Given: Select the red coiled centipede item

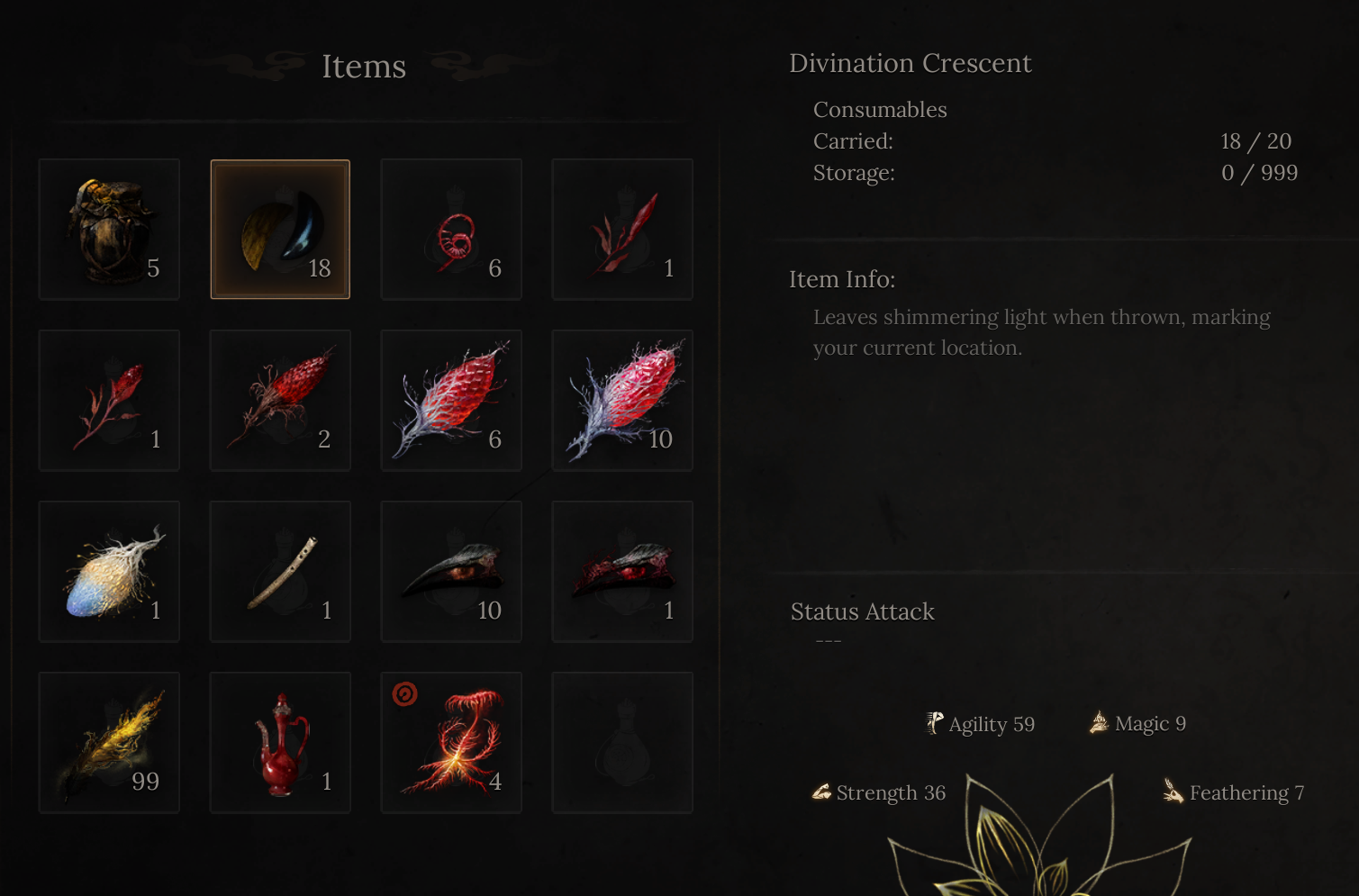Looking at the screenshot, I should click(451, 230).
